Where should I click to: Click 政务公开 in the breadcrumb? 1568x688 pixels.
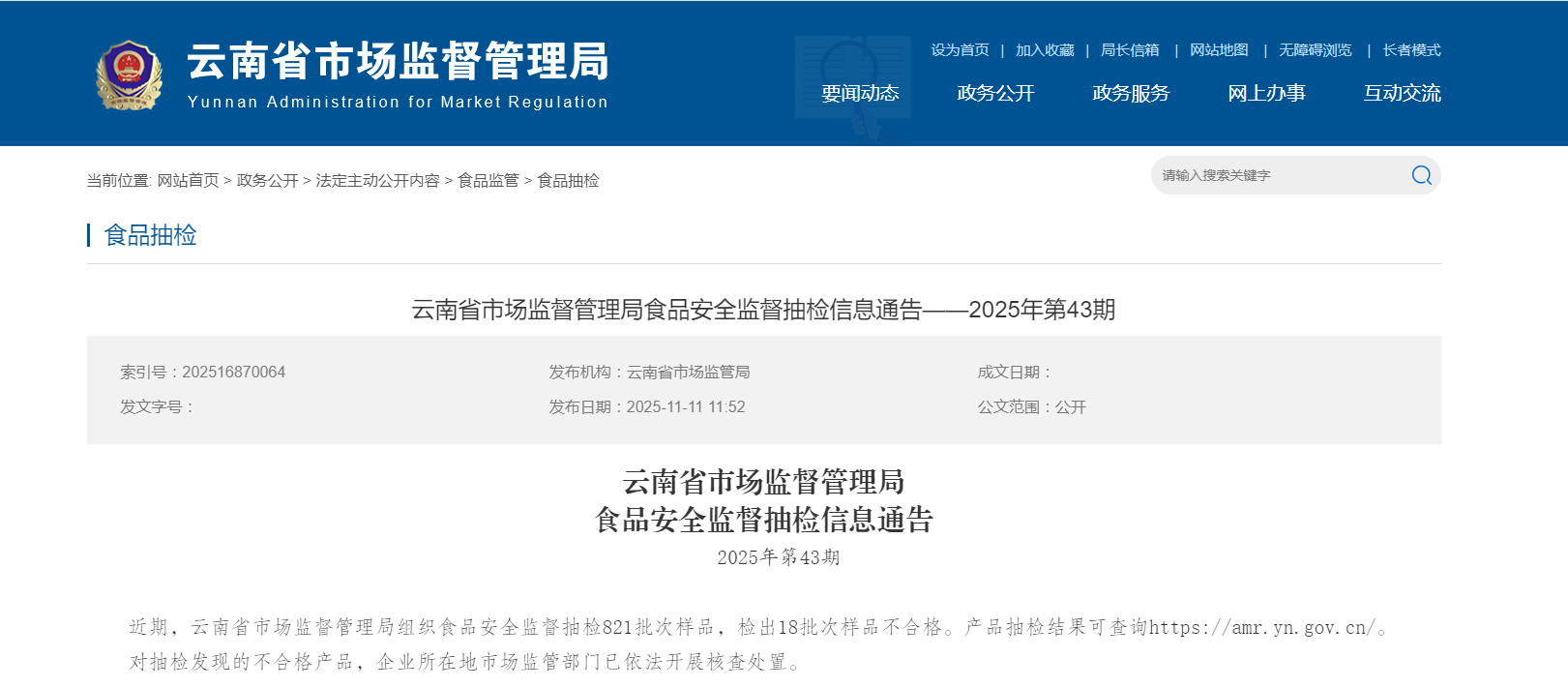coord(267,181)
